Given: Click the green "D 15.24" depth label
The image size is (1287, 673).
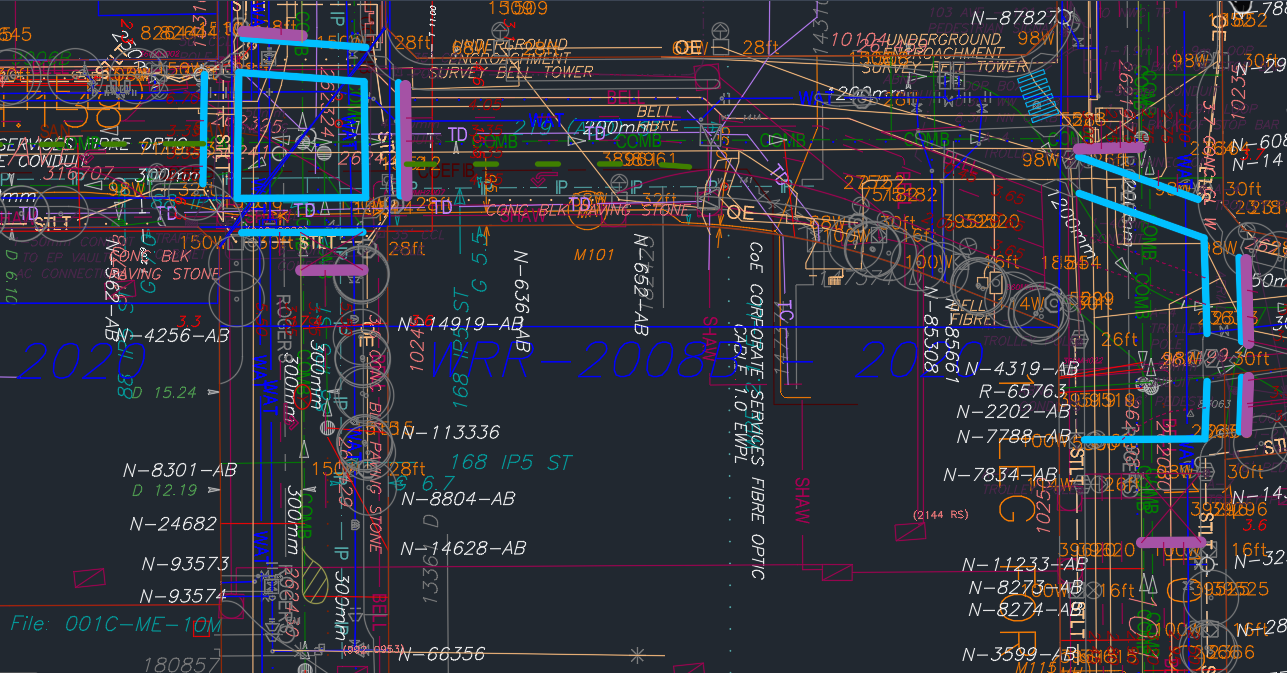Looking at the screenshot, I should pos(164,393).
